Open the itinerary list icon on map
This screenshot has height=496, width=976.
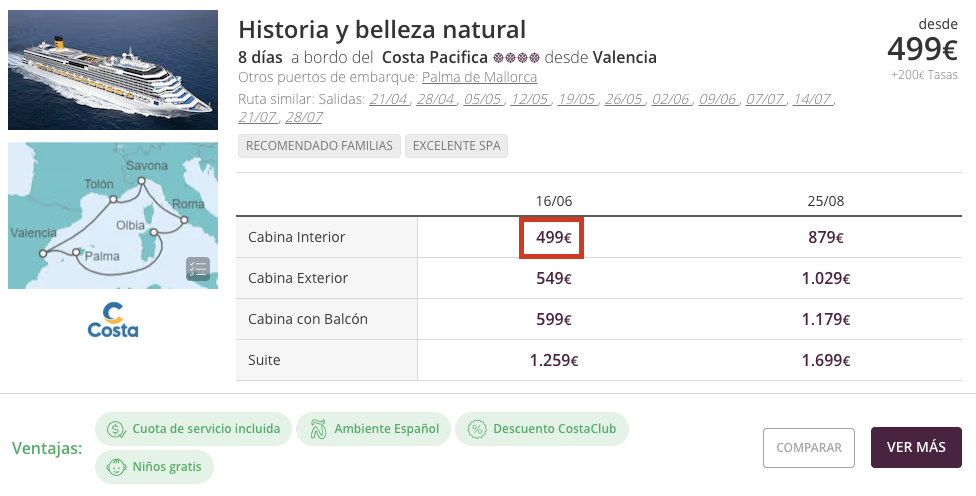[x=198, y=269]
